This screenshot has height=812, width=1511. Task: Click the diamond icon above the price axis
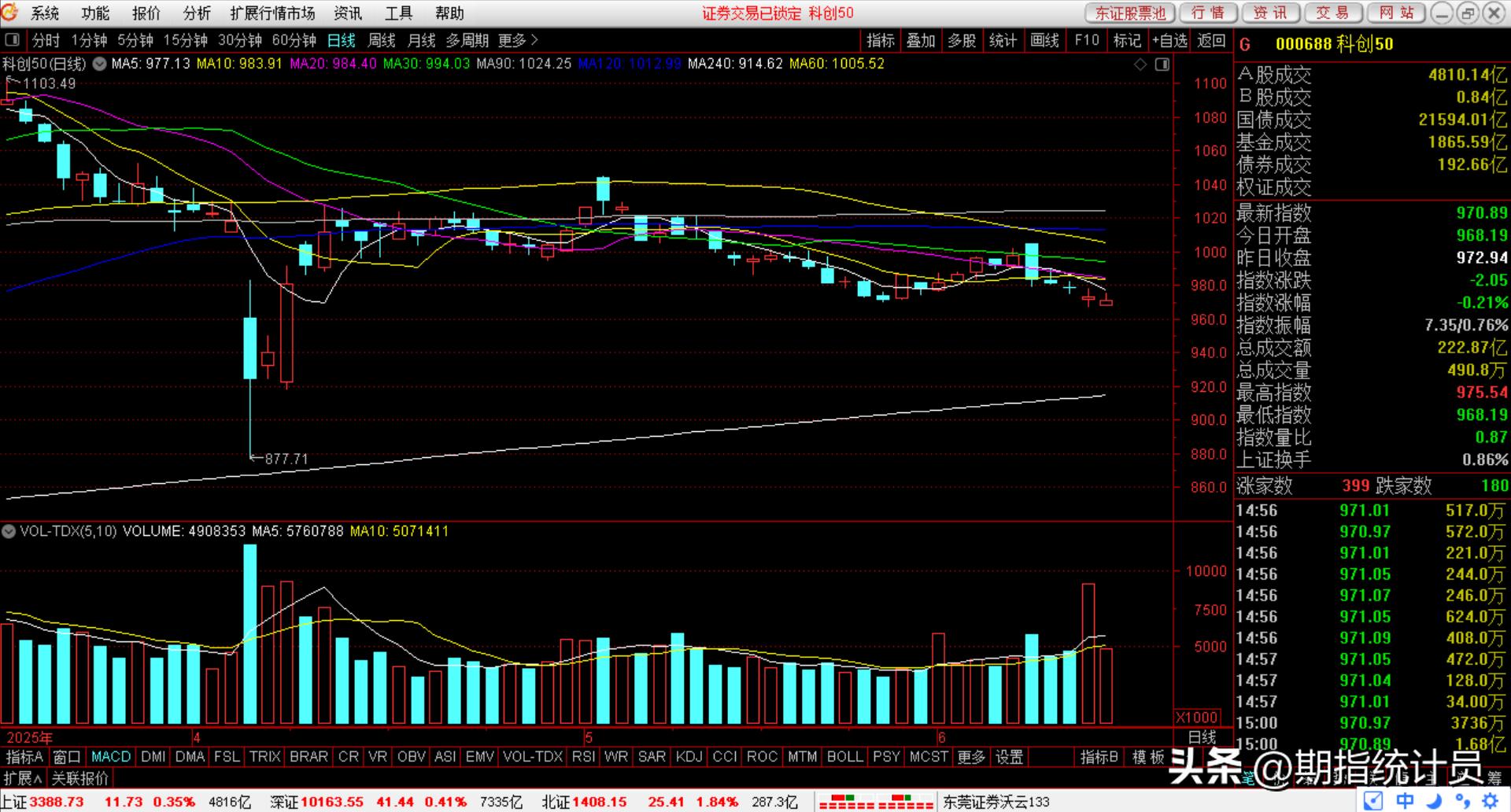[1140, 65]
